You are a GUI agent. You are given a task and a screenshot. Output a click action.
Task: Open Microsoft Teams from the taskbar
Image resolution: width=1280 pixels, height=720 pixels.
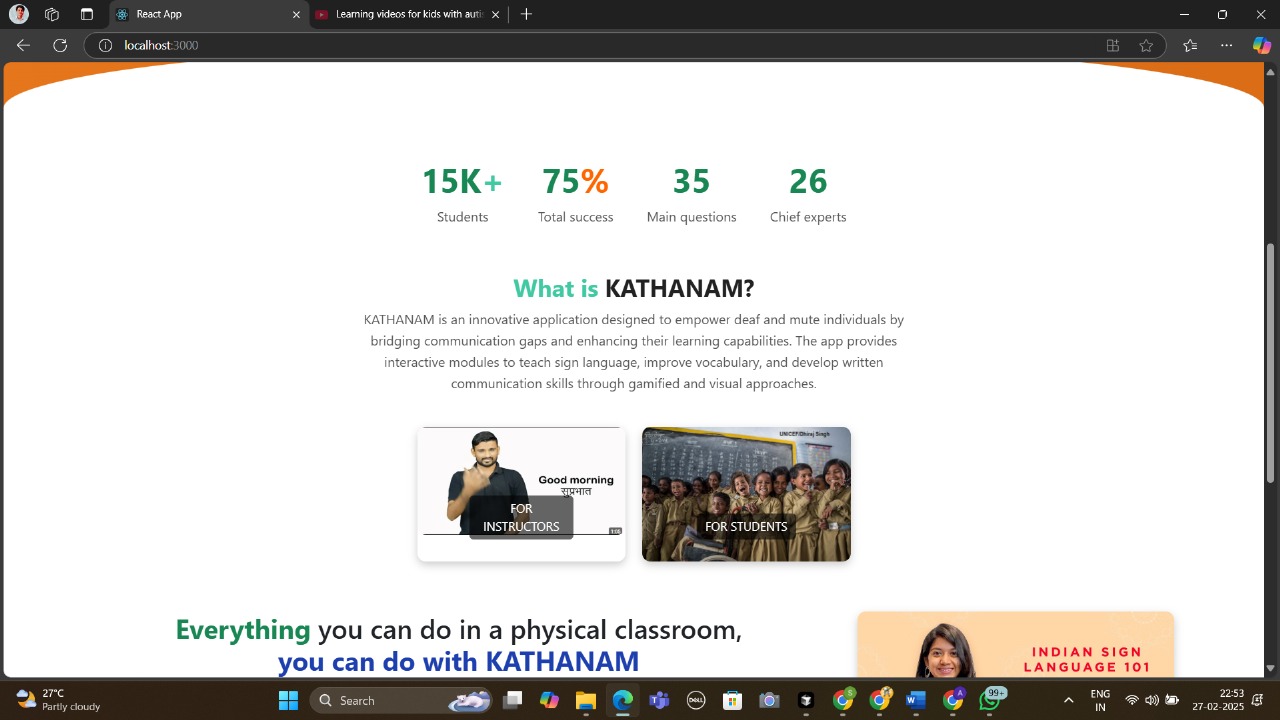659,700
